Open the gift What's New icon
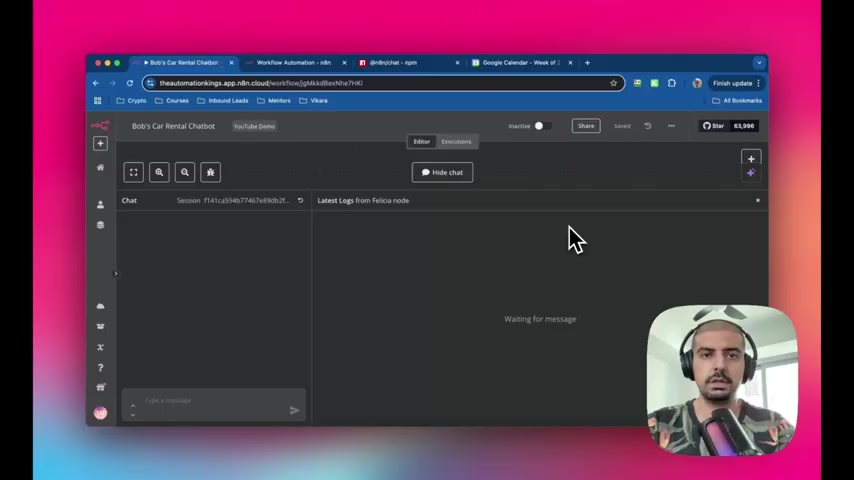The width and height of the screenshot is (854, 480). (100, 387)
